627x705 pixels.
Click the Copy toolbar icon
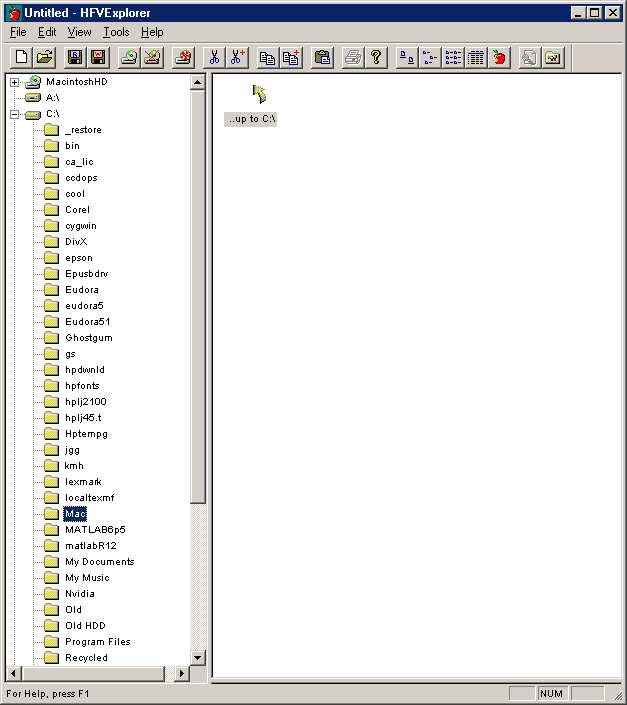[x=267, y=58]
